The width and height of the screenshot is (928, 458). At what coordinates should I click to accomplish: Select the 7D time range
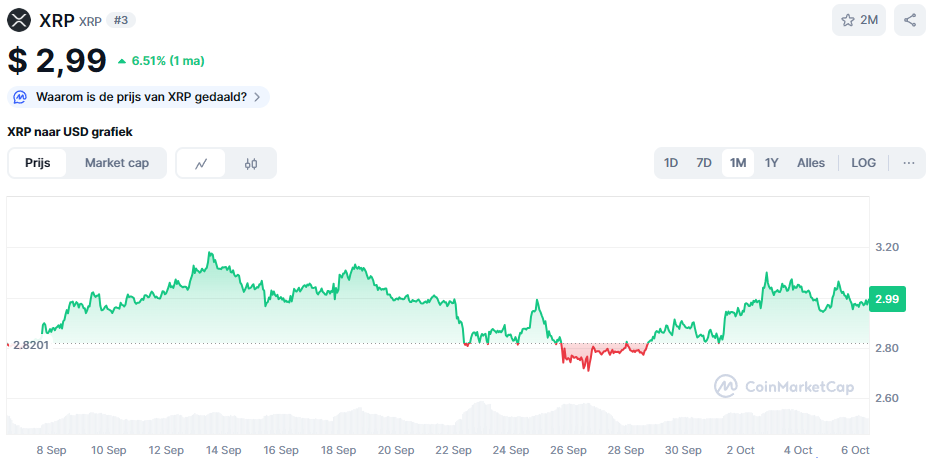tap(704, 163)
